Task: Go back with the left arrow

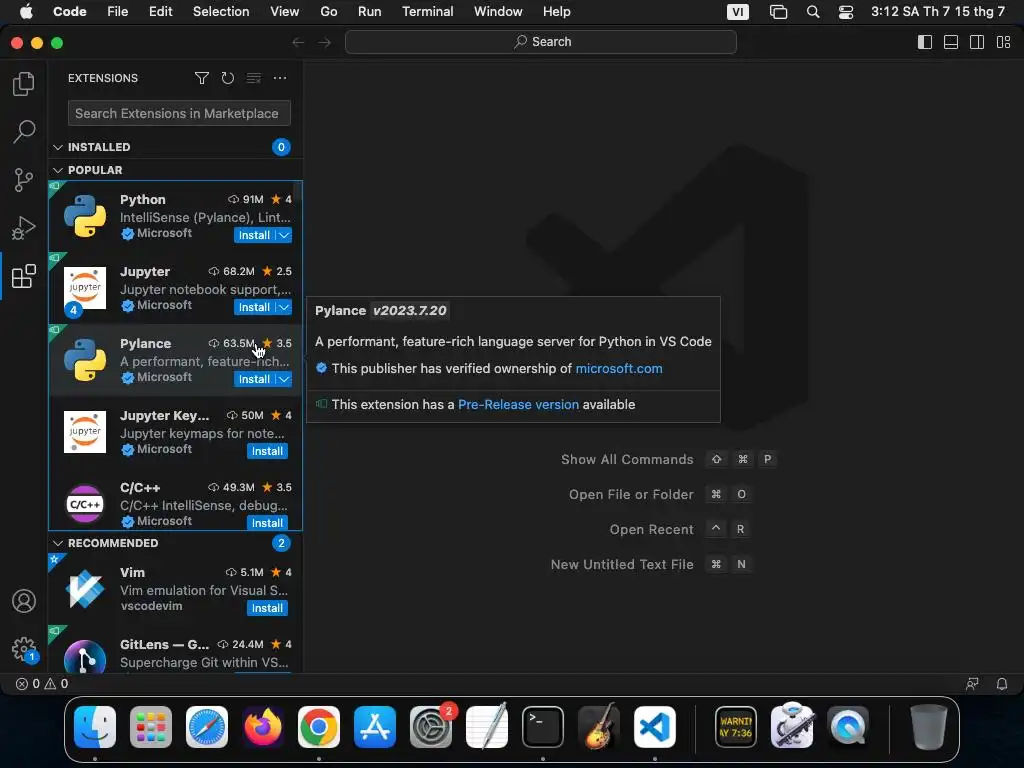Action: (298, 42)
